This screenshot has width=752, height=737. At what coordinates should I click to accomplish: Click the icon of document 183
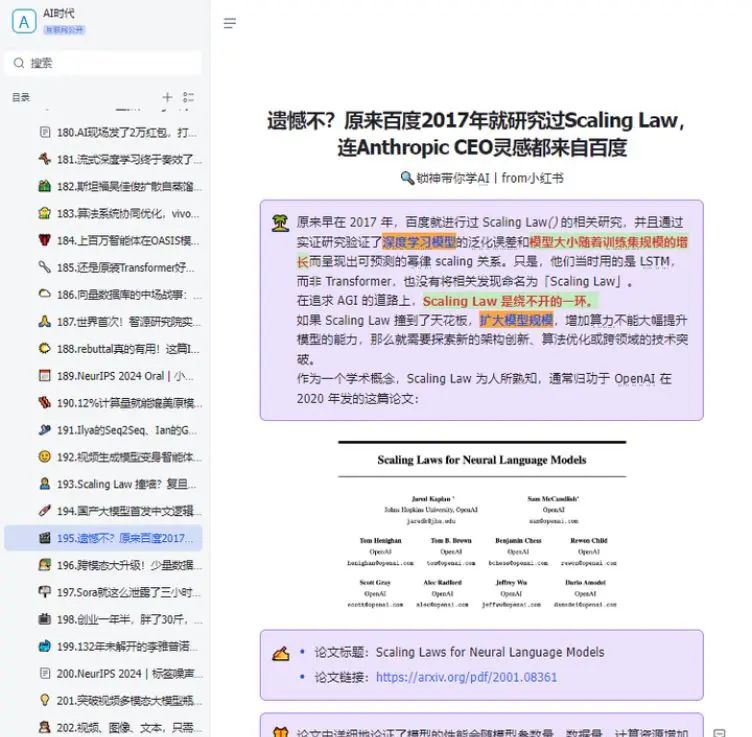point(45,213)
